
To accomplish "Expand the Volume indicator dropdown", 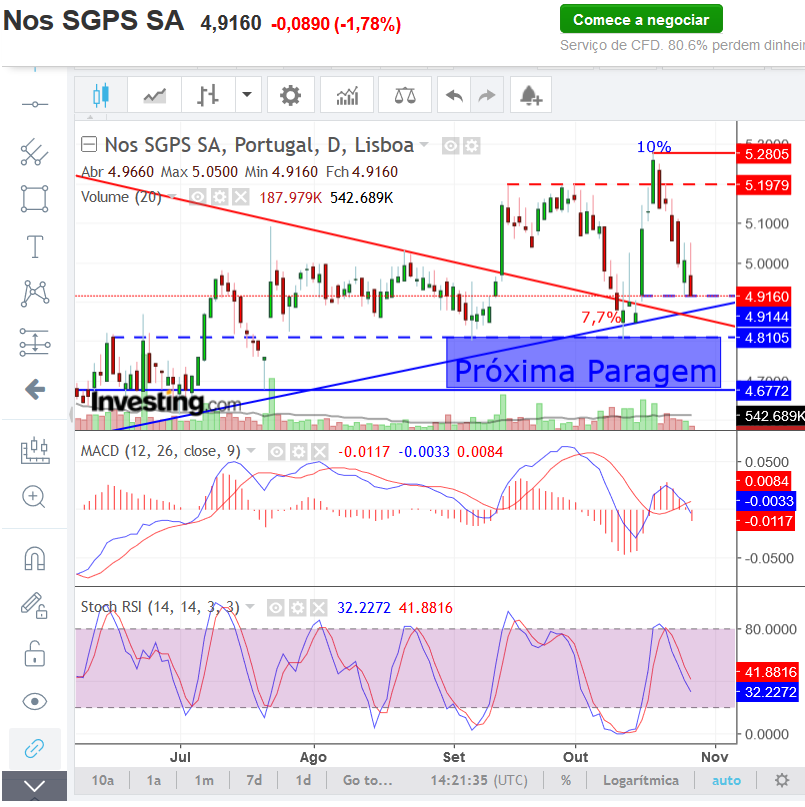I will click(172, 197).
